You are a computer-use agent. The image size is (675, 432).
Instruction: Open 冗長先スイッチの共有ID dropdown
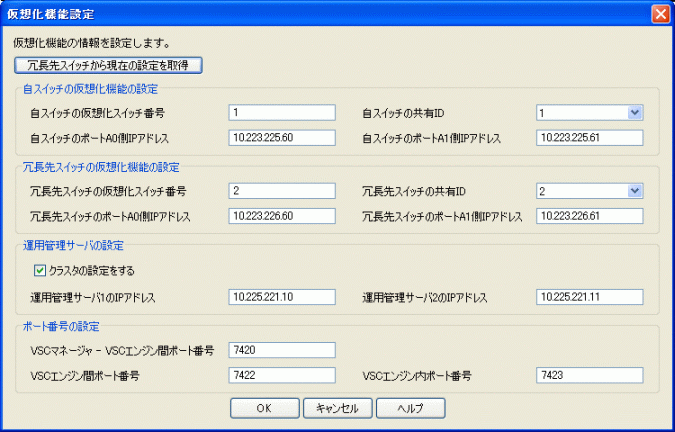pos(634,191)
